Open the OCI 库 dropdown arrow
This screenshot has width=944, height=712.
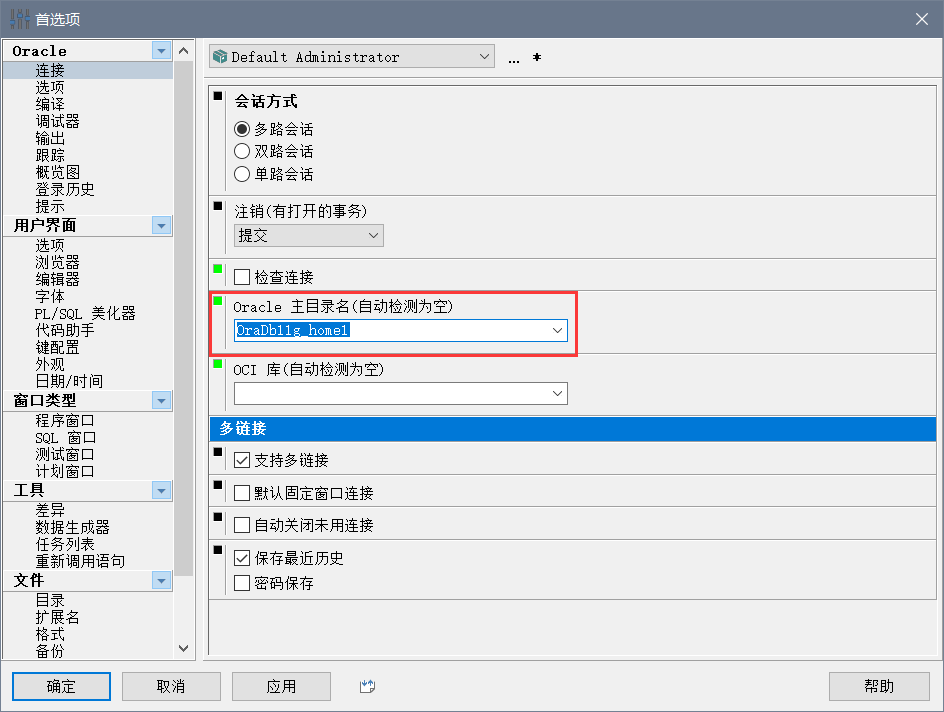point(557,394)
